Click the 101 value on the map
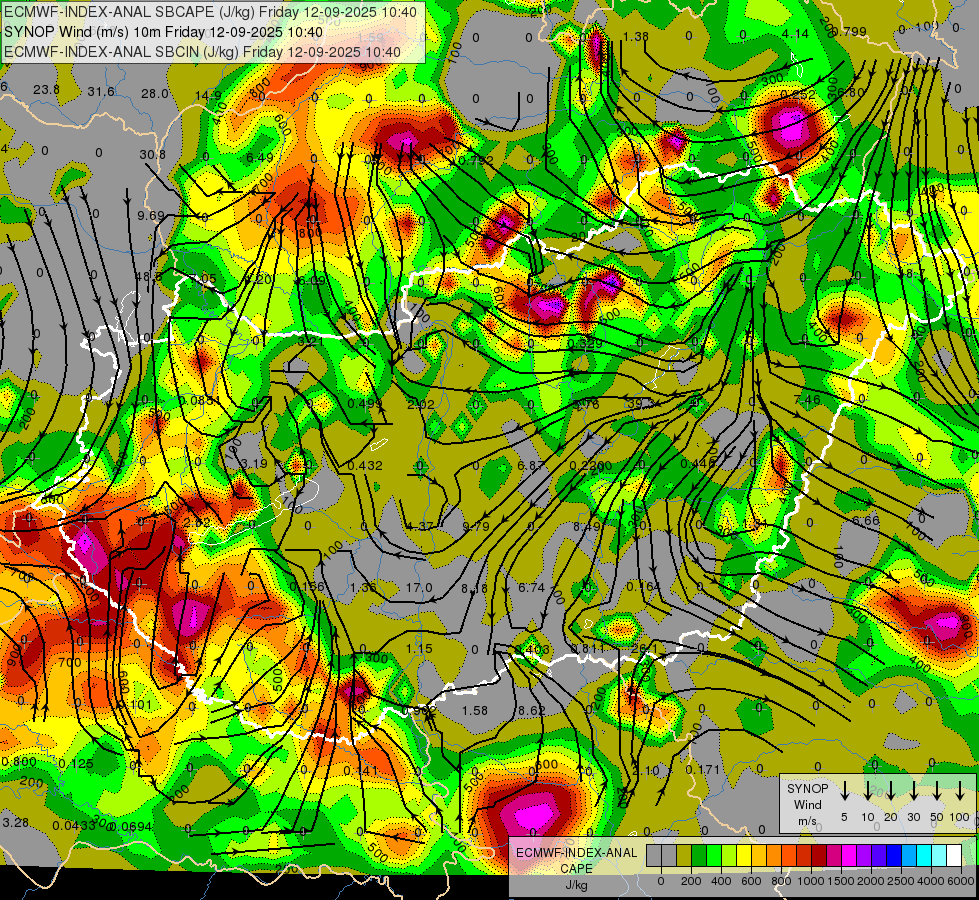This screenshot has height=900, width=979. [x=141, y=705]
